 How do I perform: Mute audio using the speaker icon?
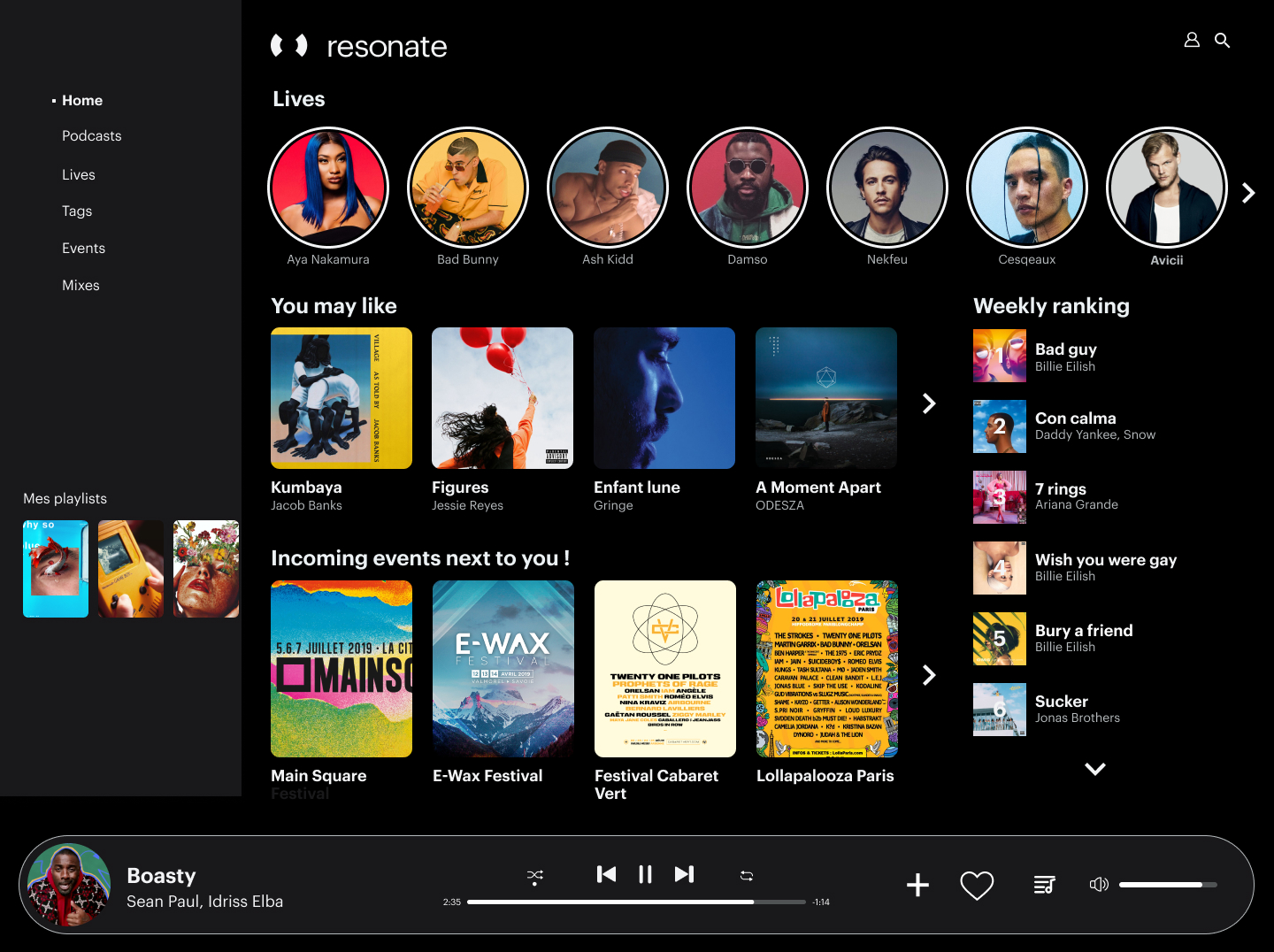[1099, 885]
